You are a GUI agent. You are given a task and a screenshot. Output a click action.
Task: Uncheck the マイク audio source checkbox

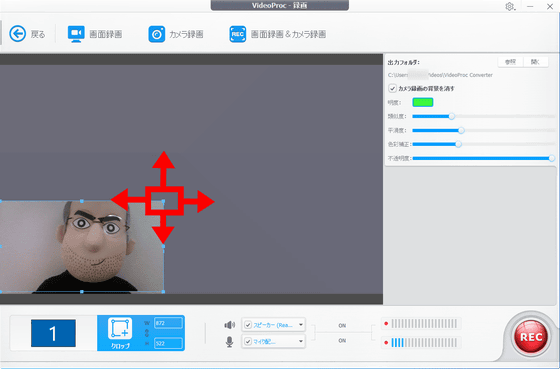[248, 342]
